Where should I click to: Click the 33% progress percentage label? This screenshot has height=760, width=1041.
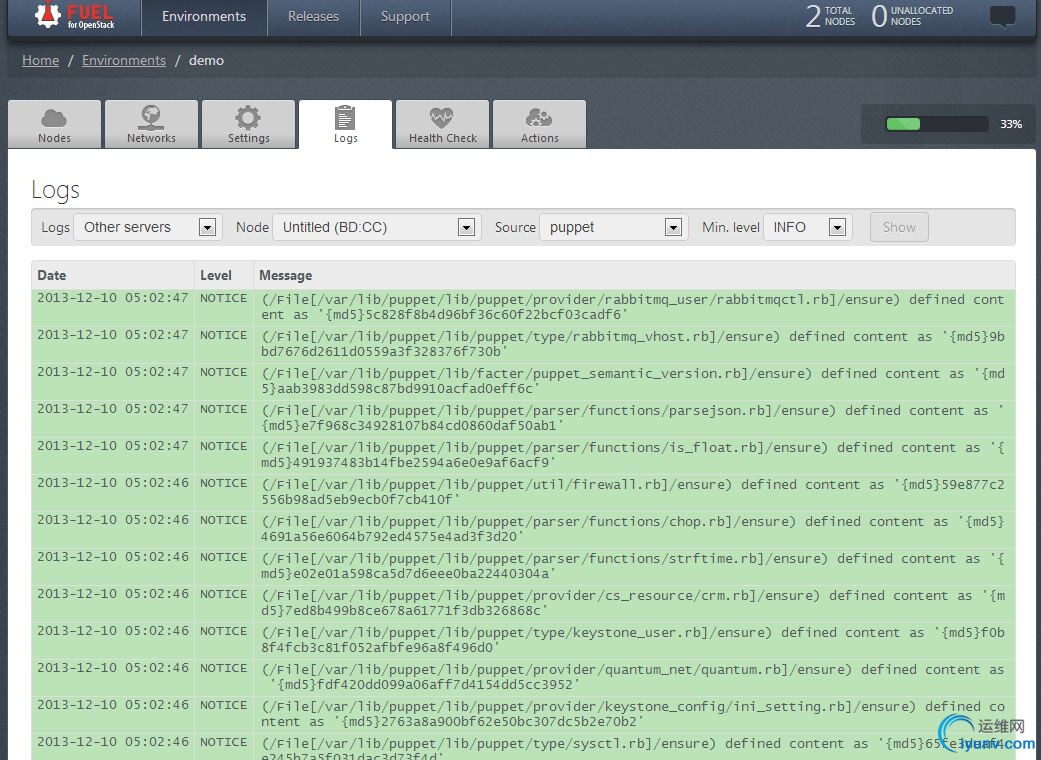pyautogui.click(x=1011, y=124)
